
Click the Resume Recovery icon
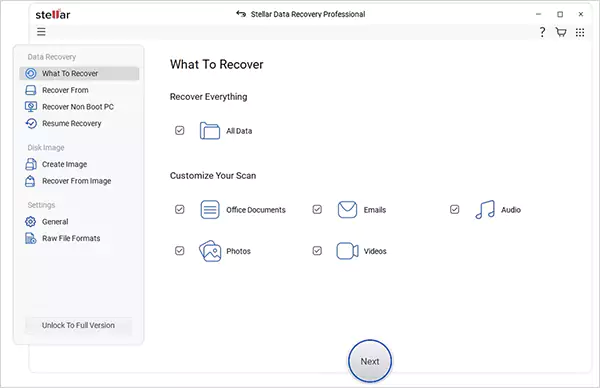tap(31, 124)
